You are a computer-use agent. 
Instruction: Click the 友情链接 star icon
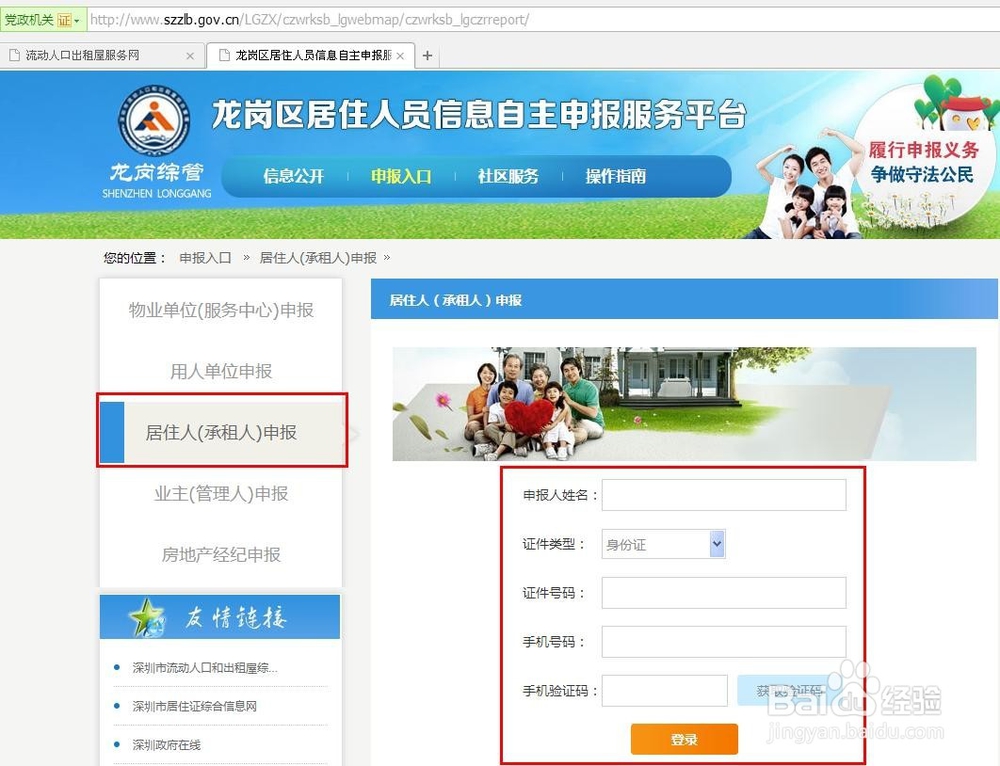pos(147,617)
